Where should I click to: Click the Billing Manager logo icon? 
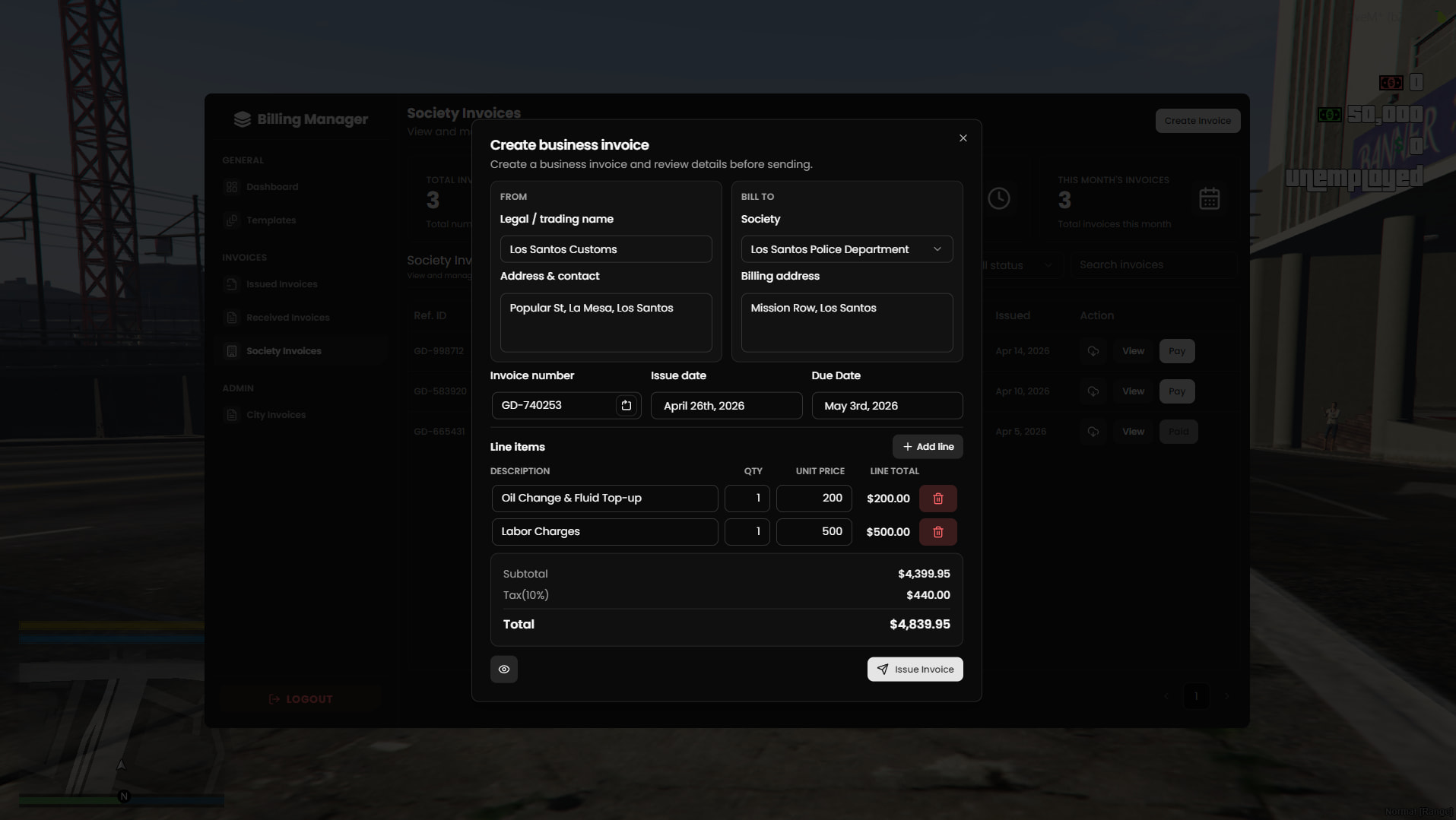[x=242, y=119]
